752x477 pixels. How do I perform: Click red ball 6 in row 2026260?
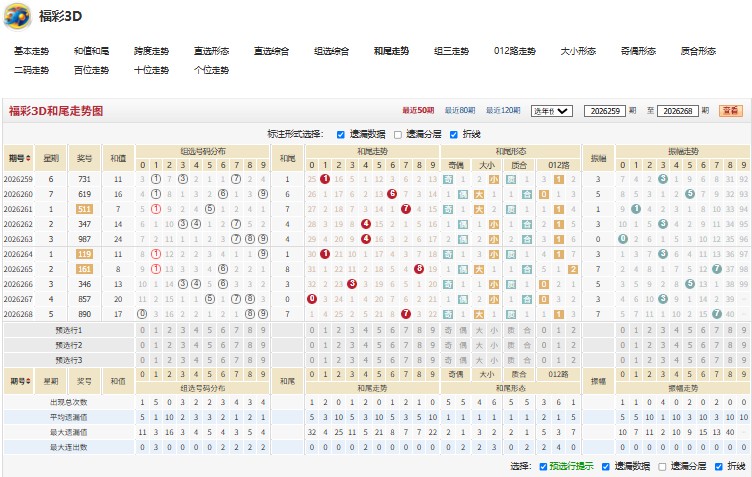tap(392, 194)
